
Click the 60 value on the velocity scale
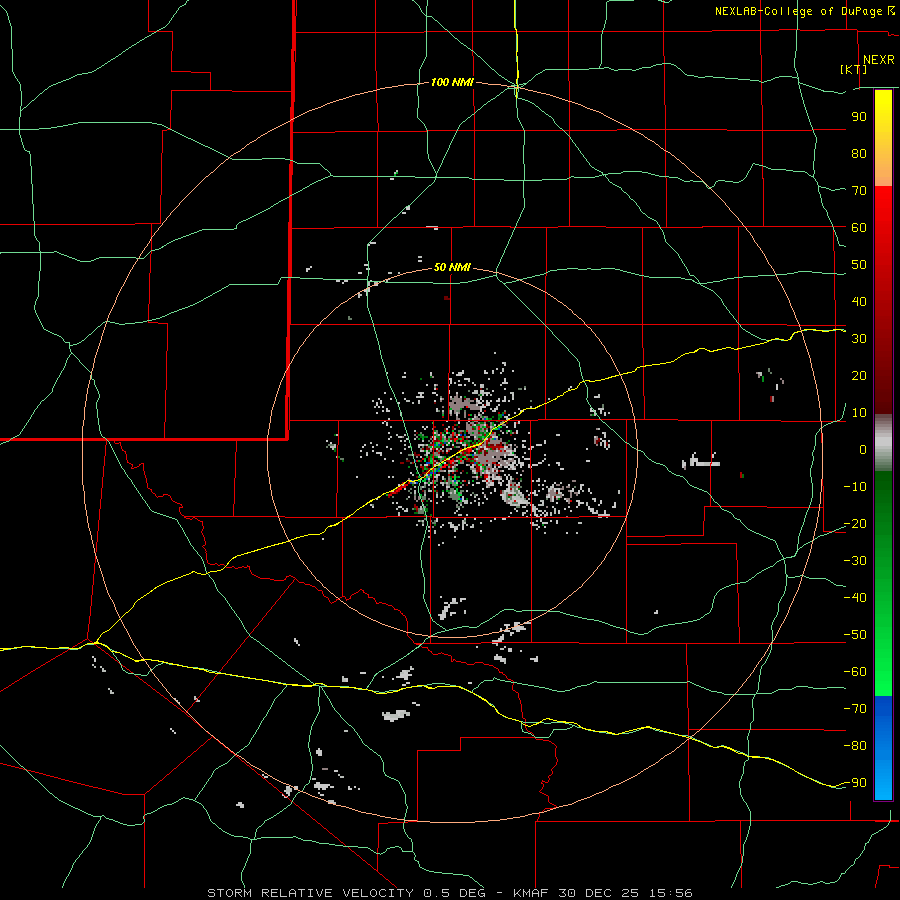[x=859, y=228]
